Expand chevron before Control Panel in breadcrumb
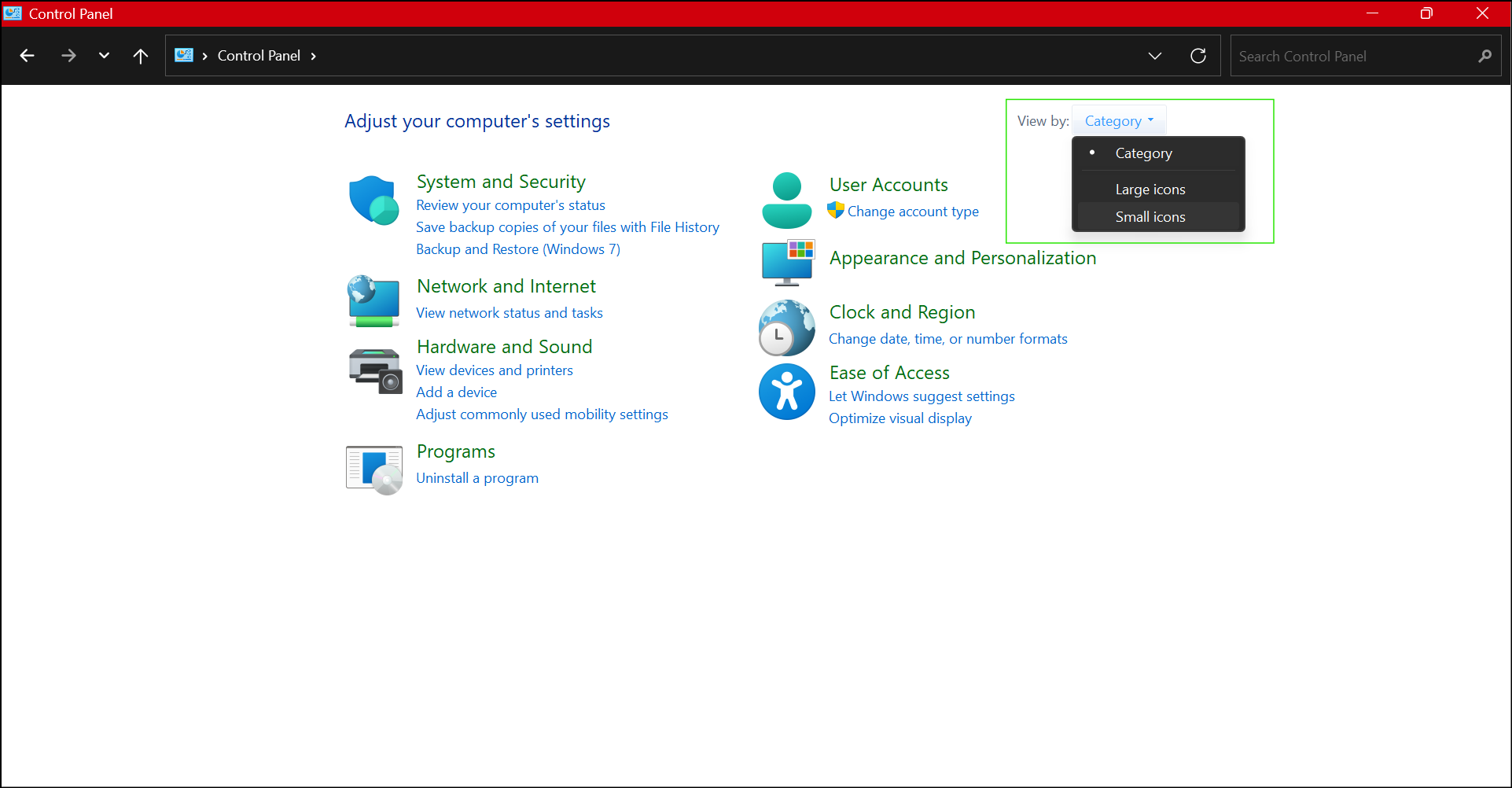The height and width of the screenshot is (788, 1512). [205, 56]
